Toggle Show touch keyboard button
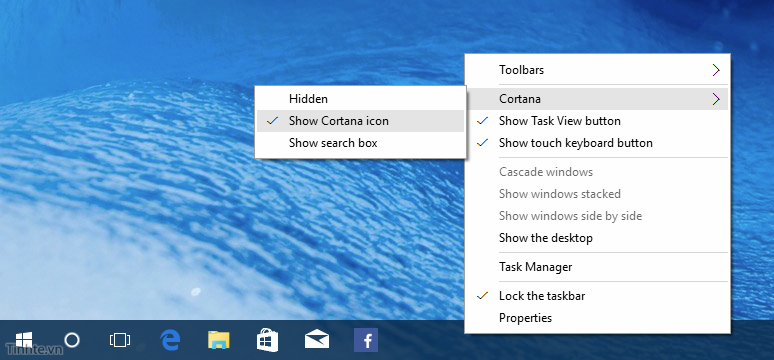 point(597,143)
